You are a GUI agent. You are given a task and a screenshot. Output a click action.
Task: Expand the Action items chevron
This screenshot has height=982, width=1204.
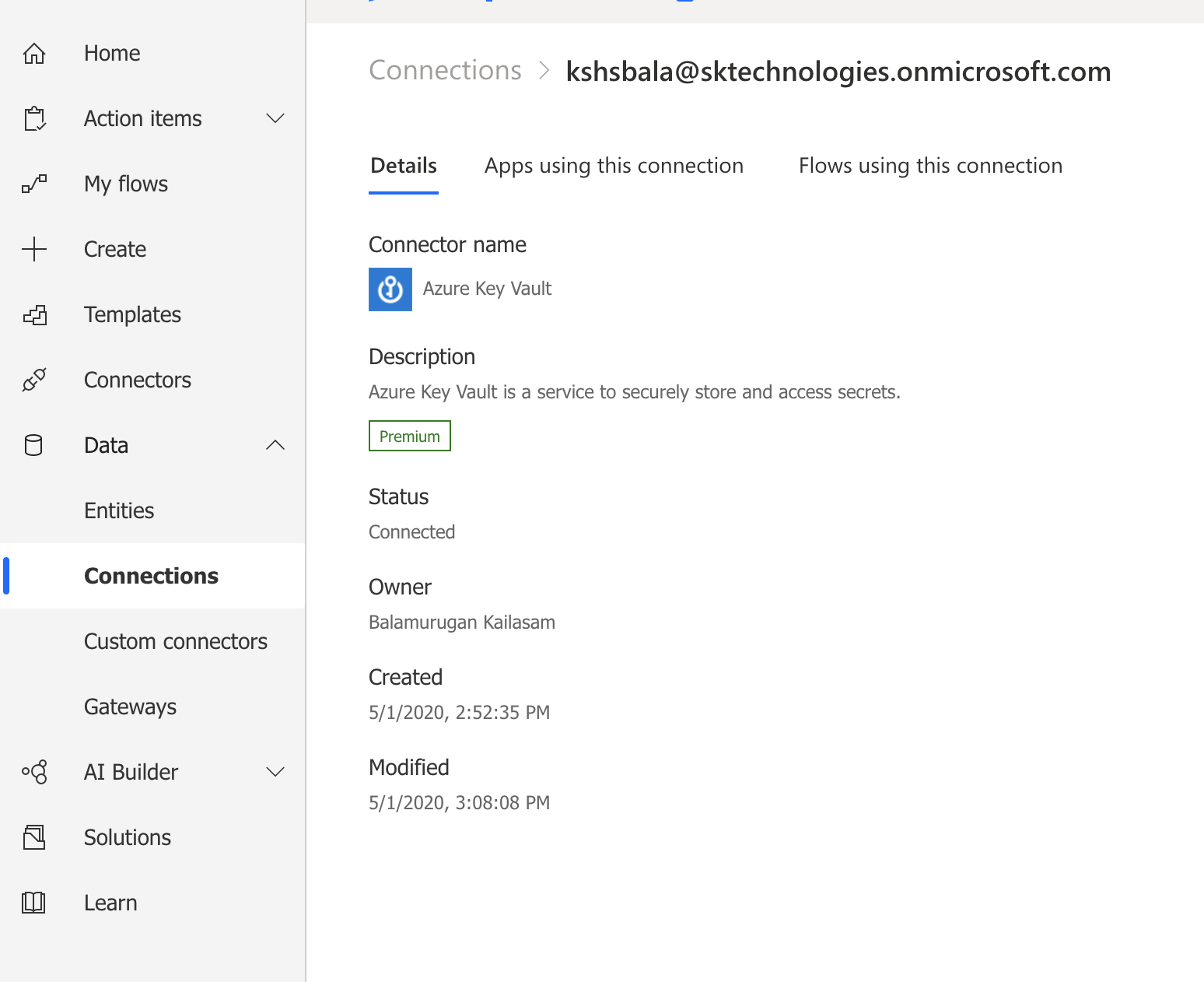(x=275, y=118)
